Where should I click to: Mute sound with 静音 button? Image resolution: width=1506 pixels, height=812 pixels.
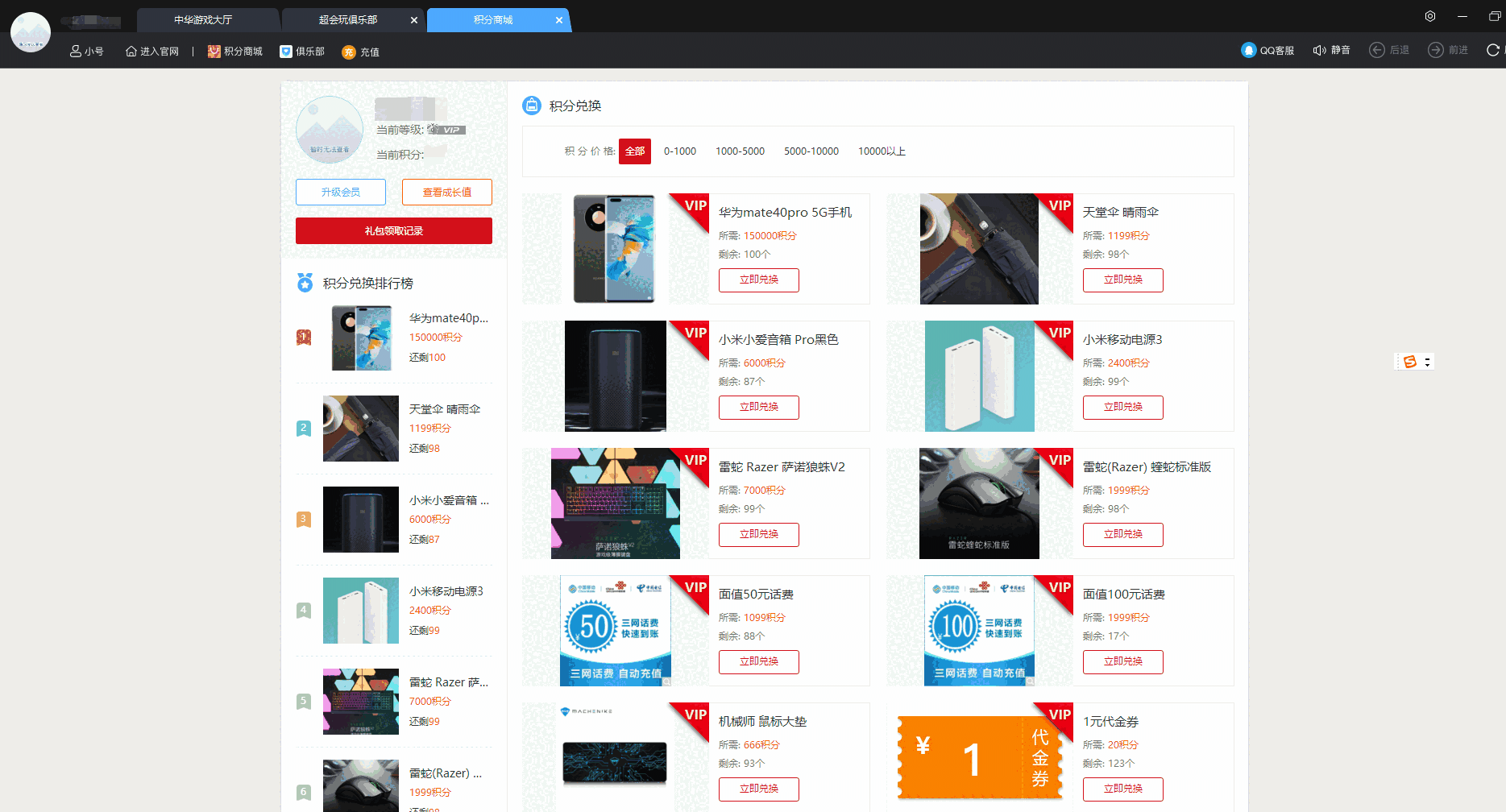1331,50
